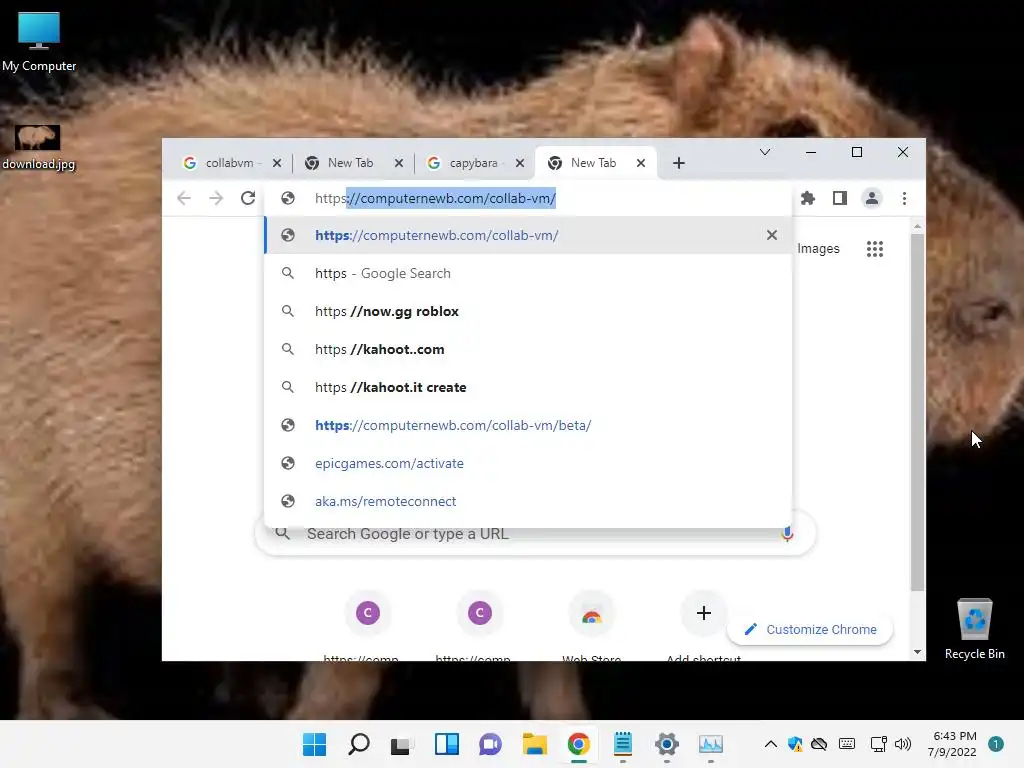Click the browser back arrow
This screenshot has width=1024, height=768.
pyautogui.click(x=184, y=198)
